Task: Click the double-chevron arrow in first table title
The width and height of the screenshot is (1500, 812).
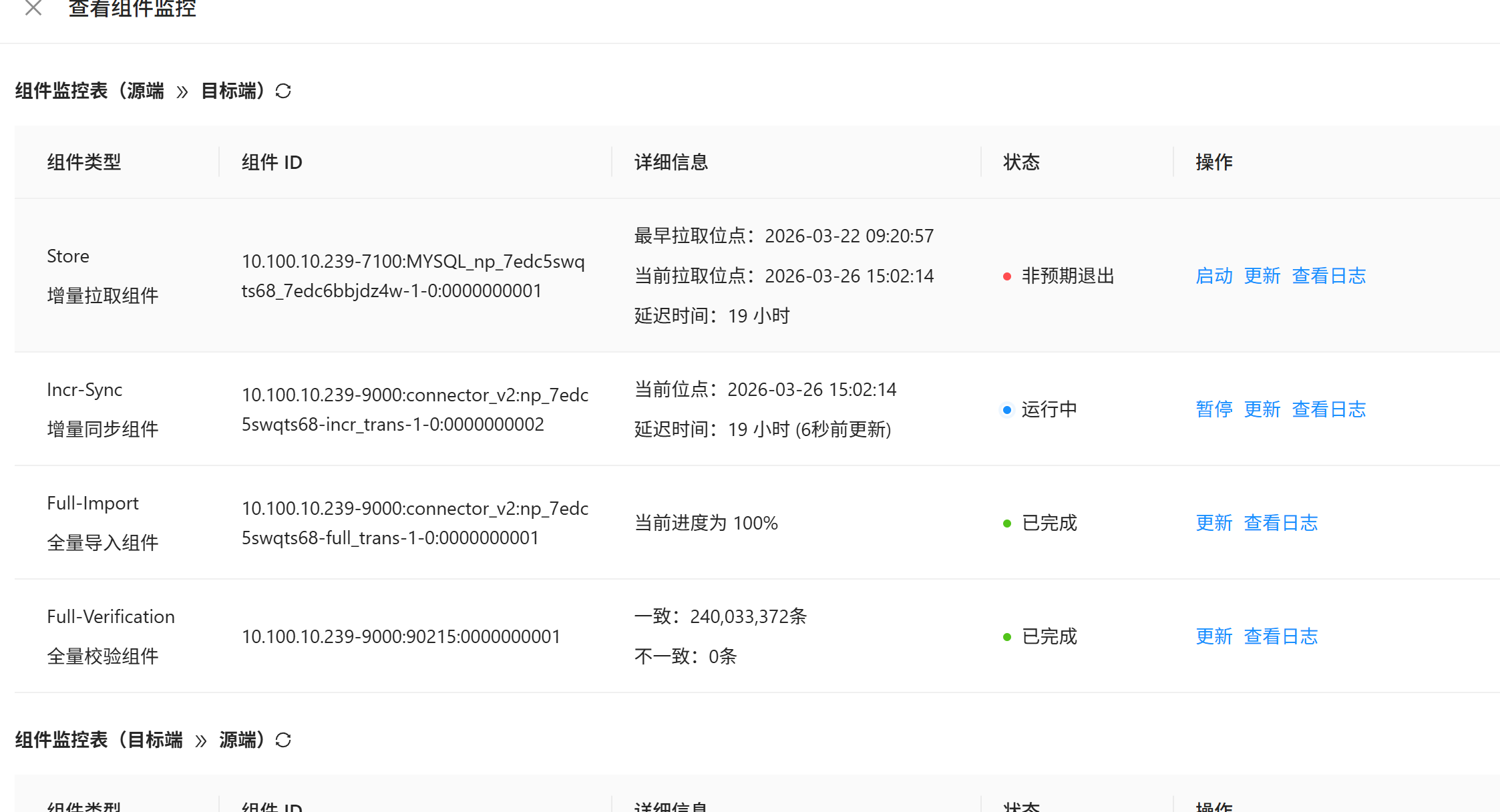Action: click(182, 91)
